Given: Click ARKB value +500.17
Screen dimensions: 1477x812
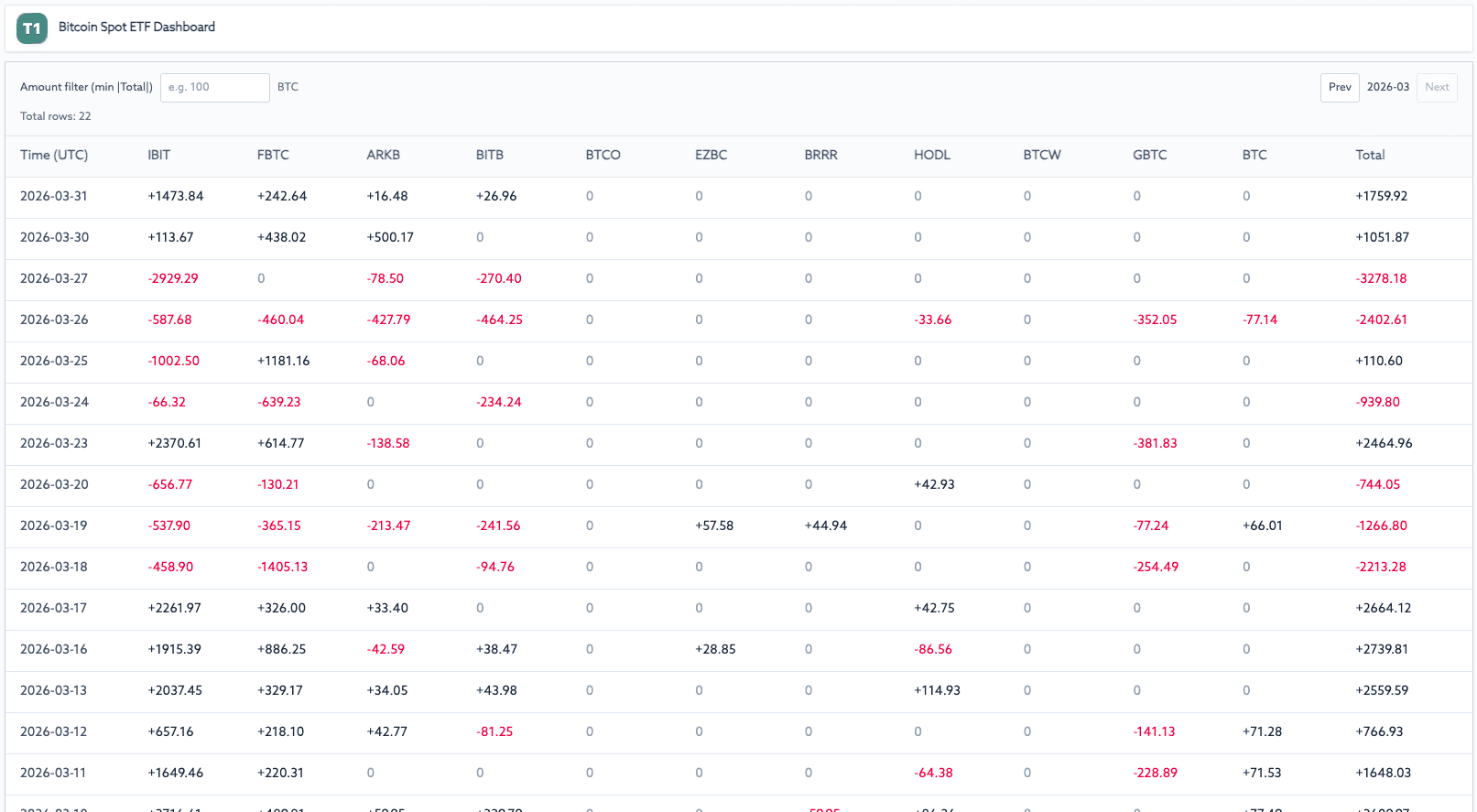Looking at the screenshot, I should click(x=390, y=238).
